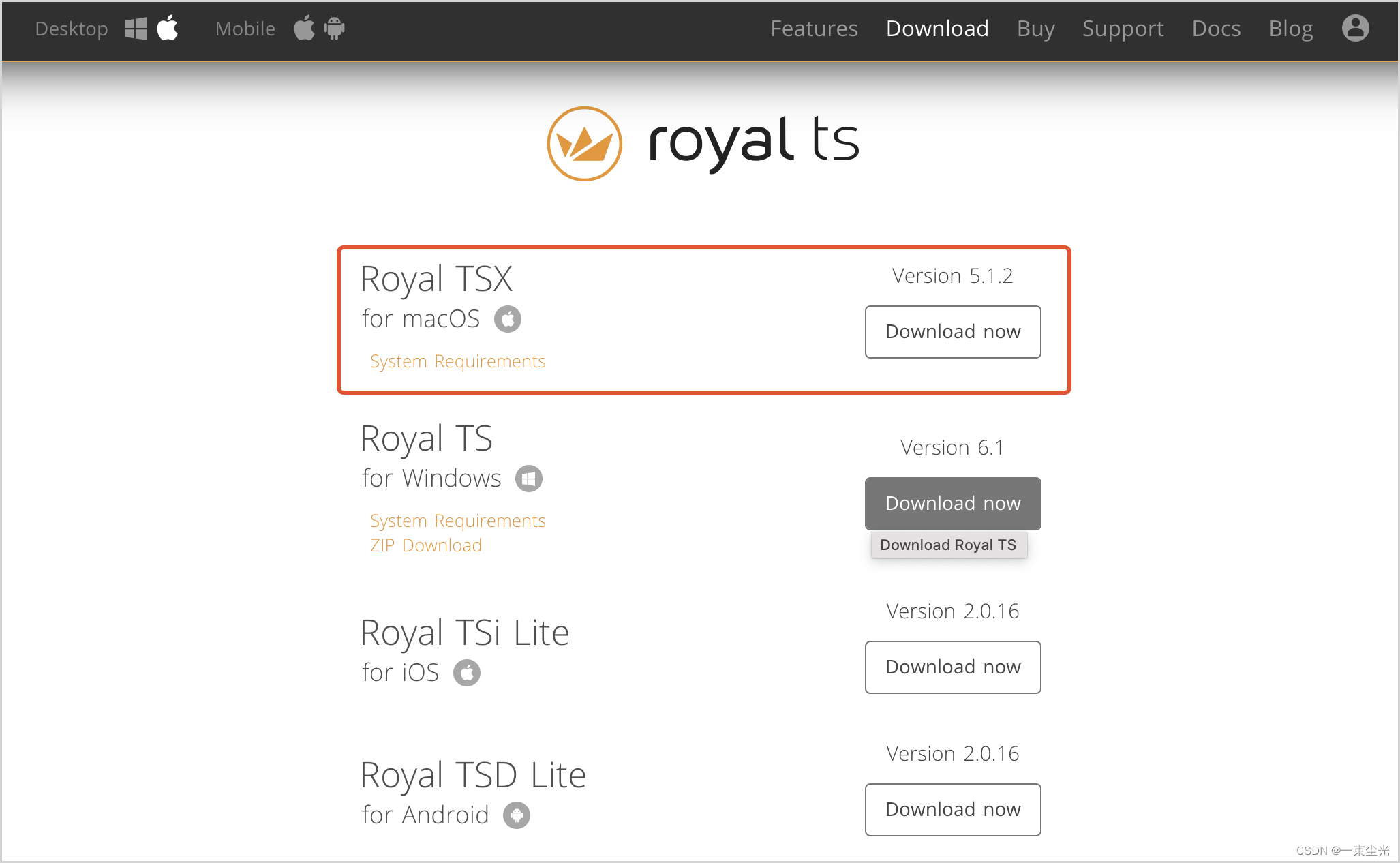This screenshot has height=863, width=1400.
Task: Download Royal TS for Windows
Action: click(x=953, y=504)
